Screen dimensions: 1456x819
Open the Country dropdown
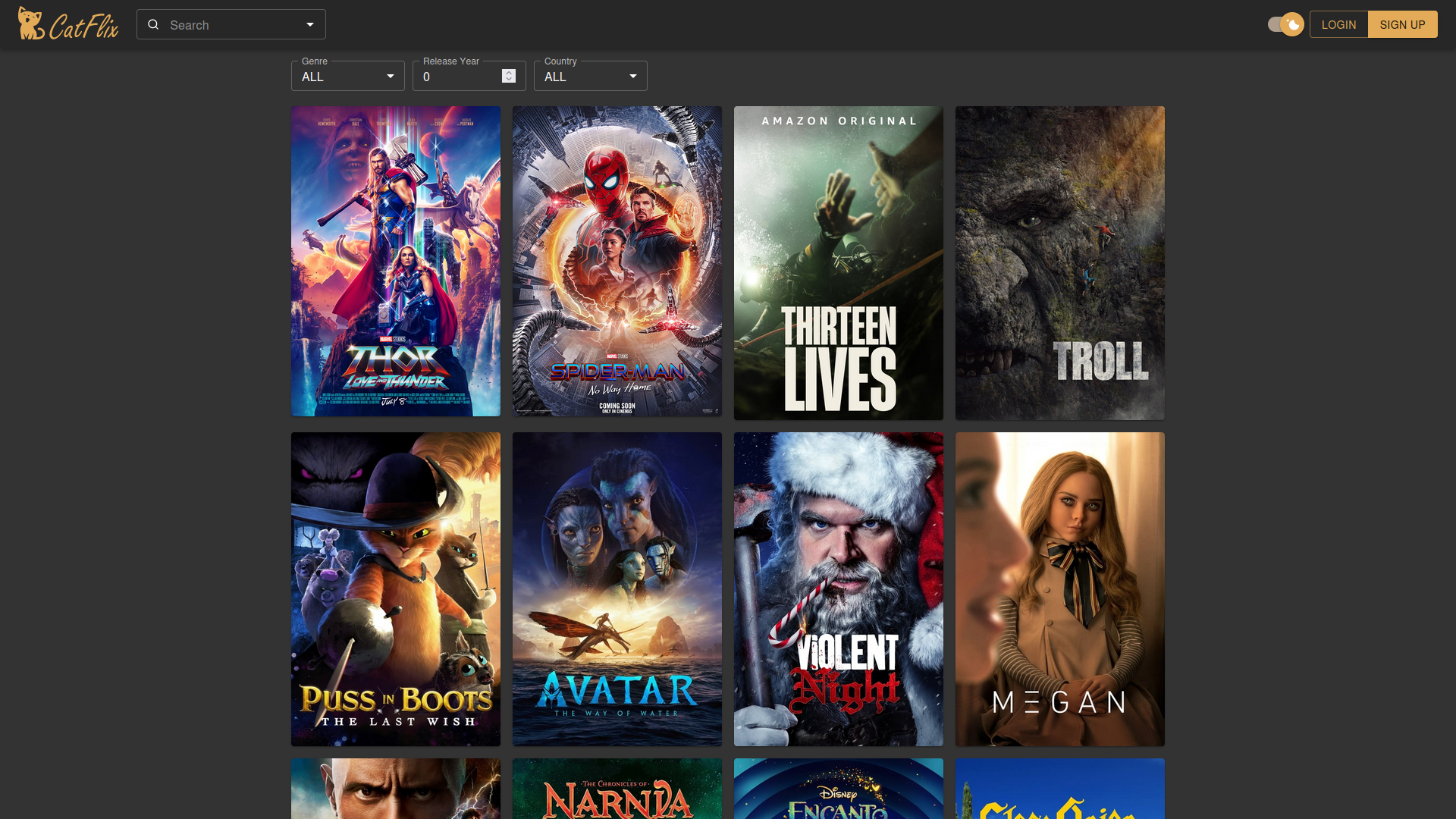(x=591, y=76)
